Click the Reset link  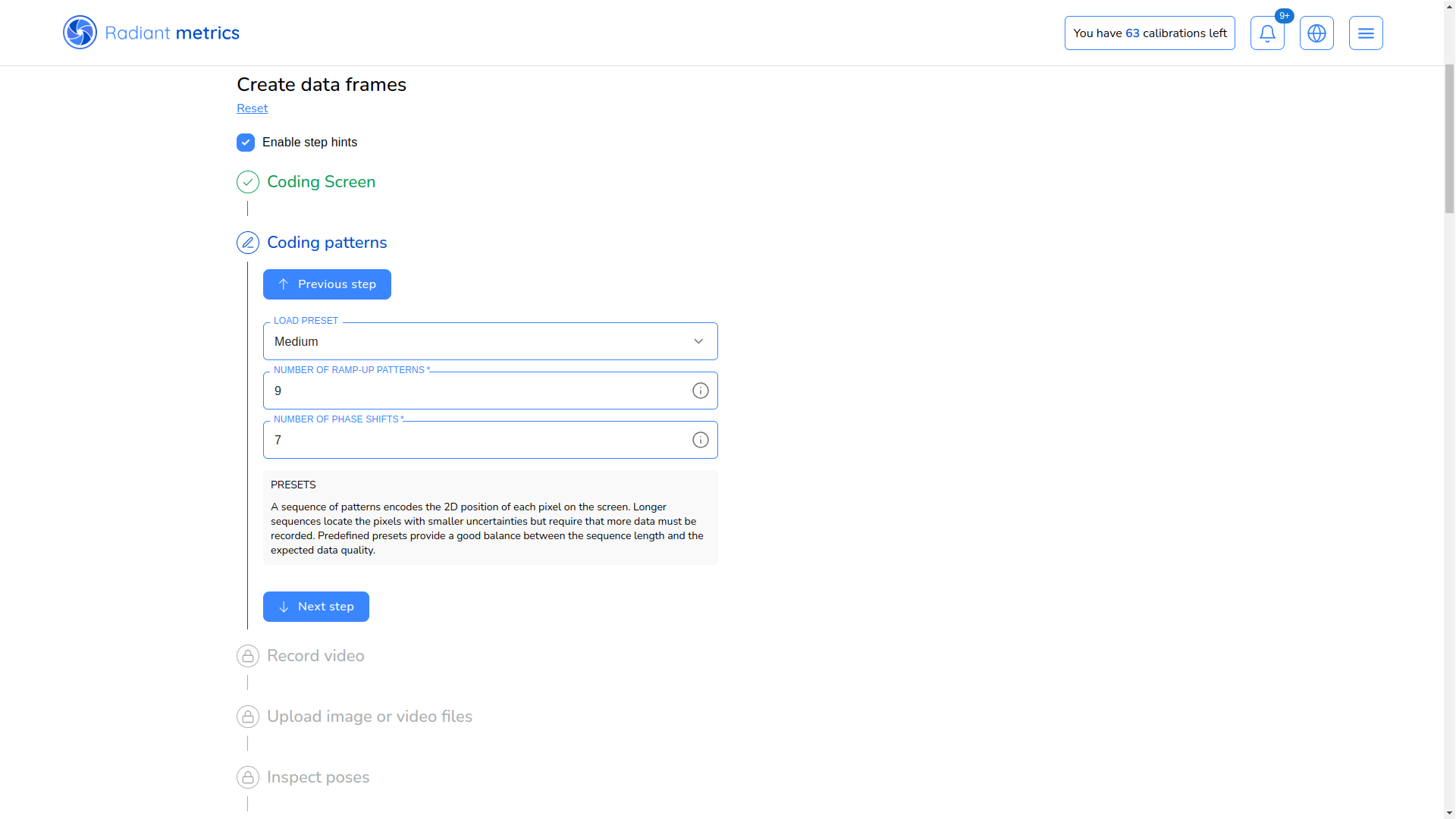(252, 108)
